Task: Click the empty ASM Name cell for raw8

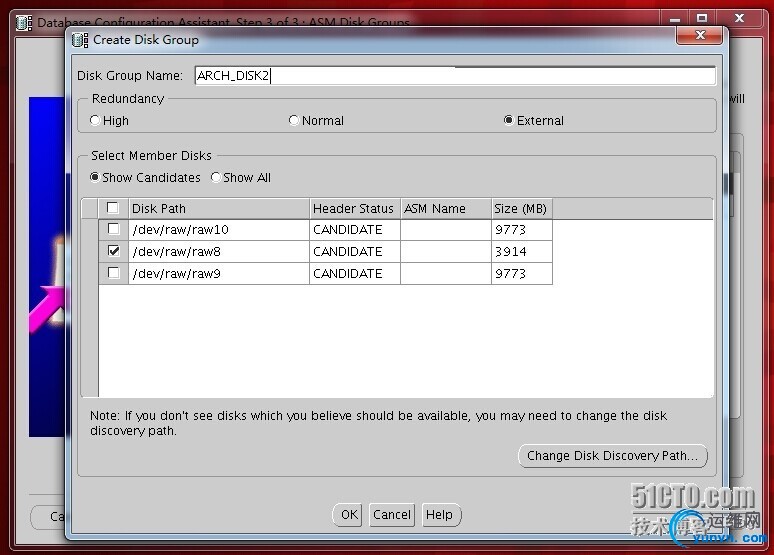Action: (x=446, y=252)
